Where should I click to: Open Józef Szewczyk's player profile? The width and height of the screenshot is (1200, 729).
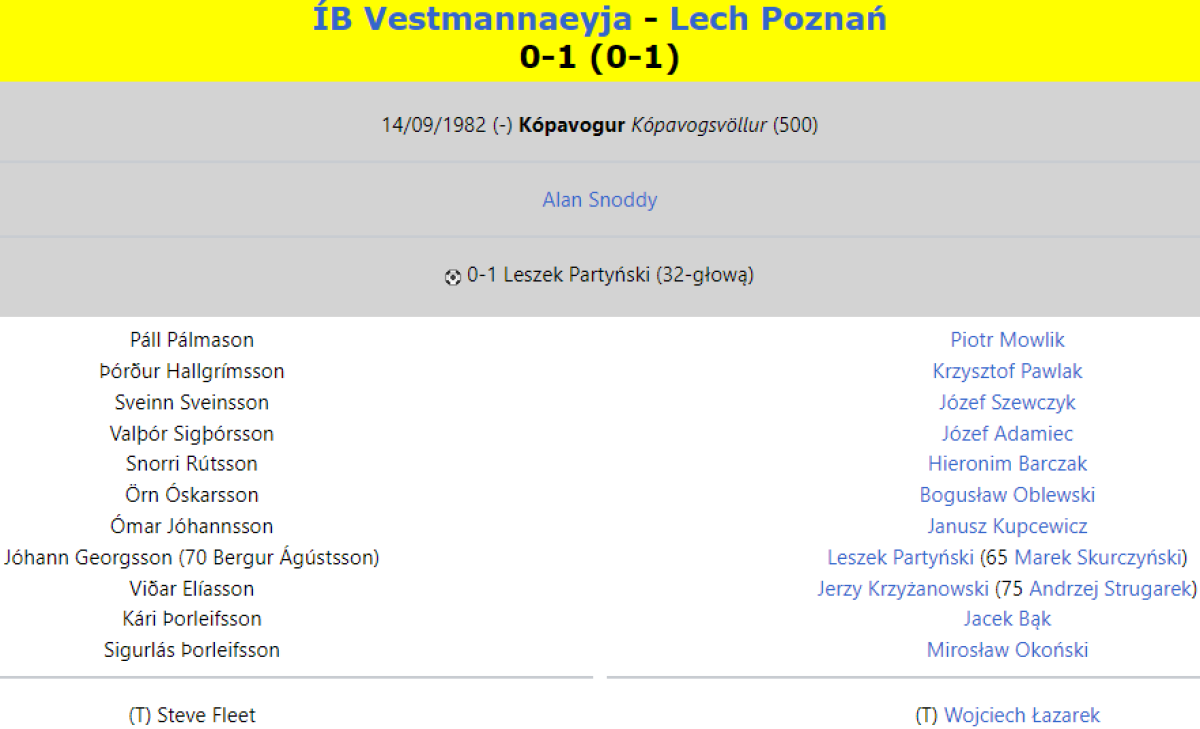(1007, 402)
